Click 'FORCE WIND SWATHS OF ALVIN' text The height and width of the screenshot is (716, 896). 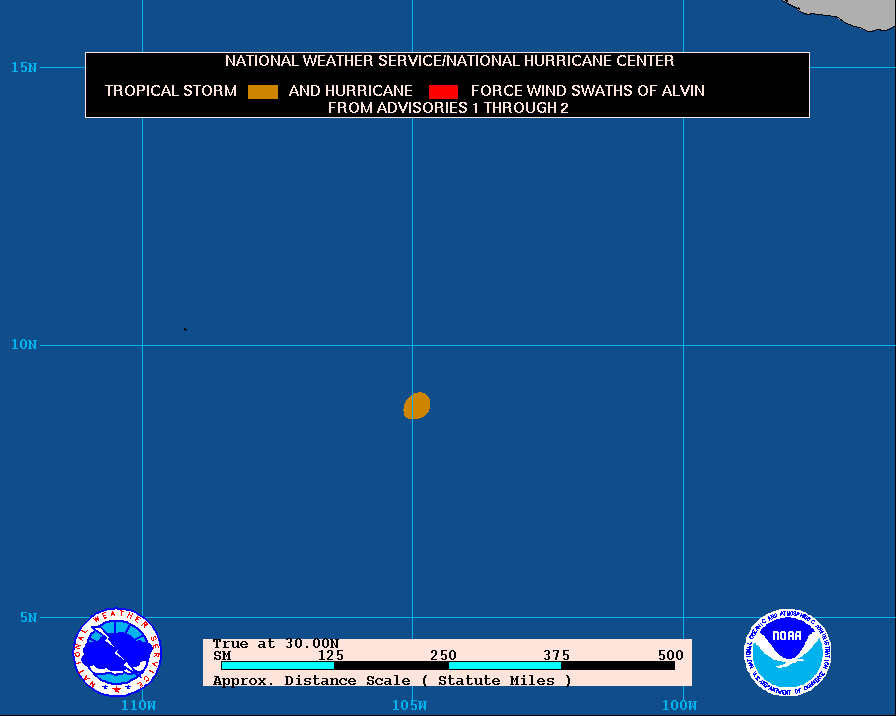click(x=587, y=91)
